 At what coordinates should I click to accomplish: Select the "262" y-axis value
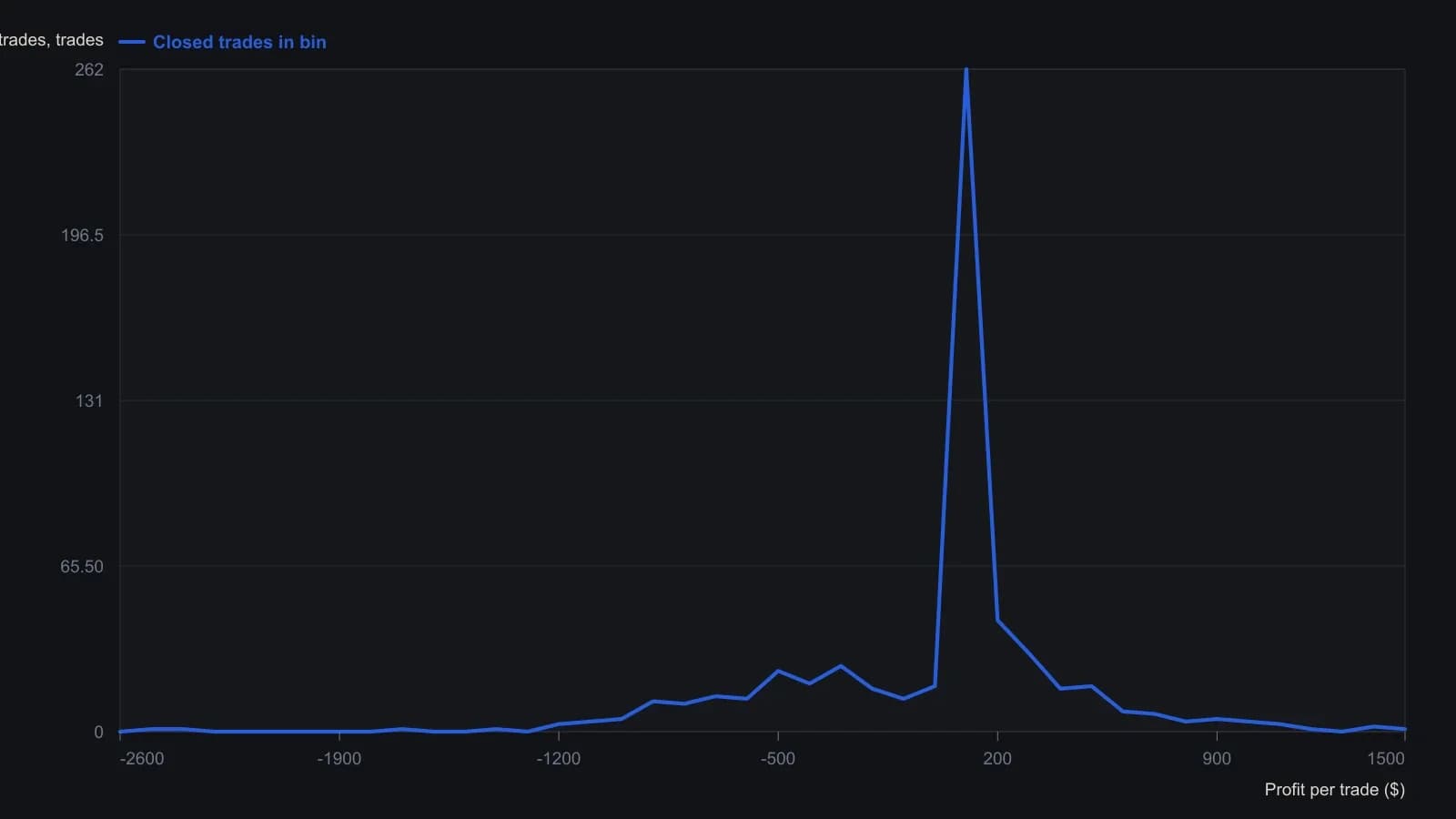point(89,70)
